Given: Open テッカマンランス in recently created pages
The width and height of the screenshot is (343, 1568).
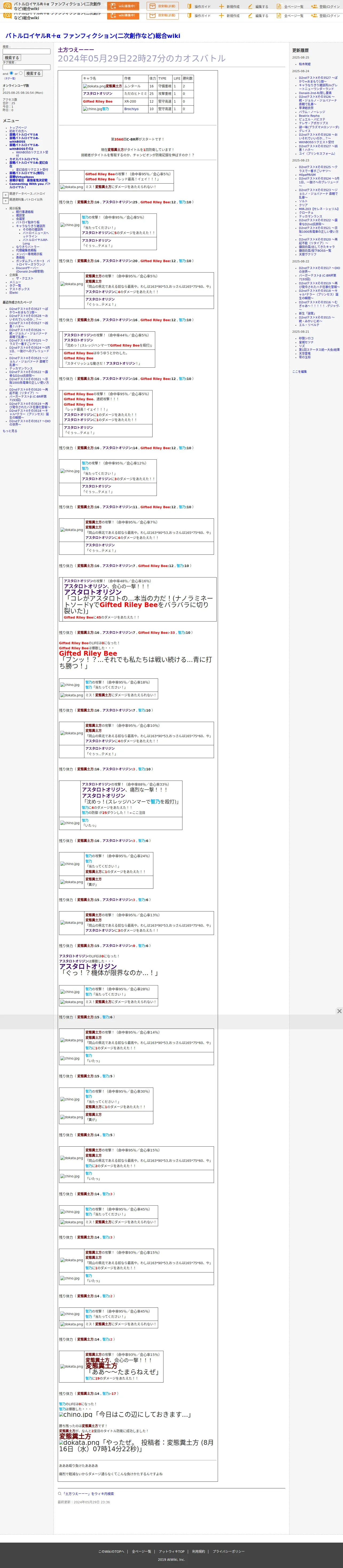Looking at the screenshot, I should click(x=21, y=368).
